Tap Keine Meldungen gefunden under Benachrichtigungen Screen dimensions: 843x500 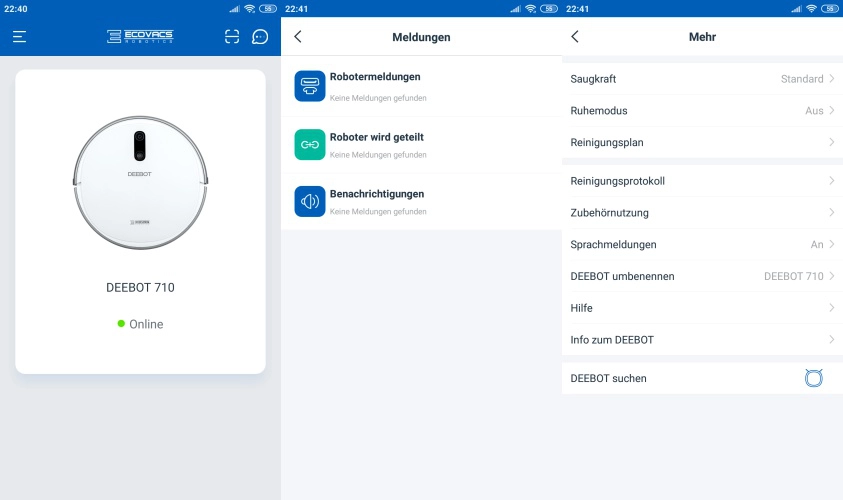[x=378, y=211]
